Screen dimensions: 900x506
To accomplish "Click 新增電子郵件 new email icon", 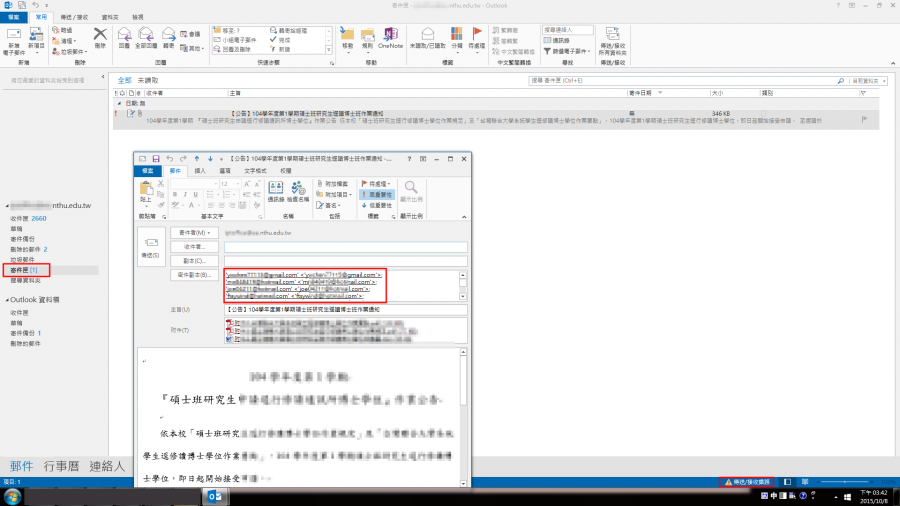I will [x=14, y=38].
